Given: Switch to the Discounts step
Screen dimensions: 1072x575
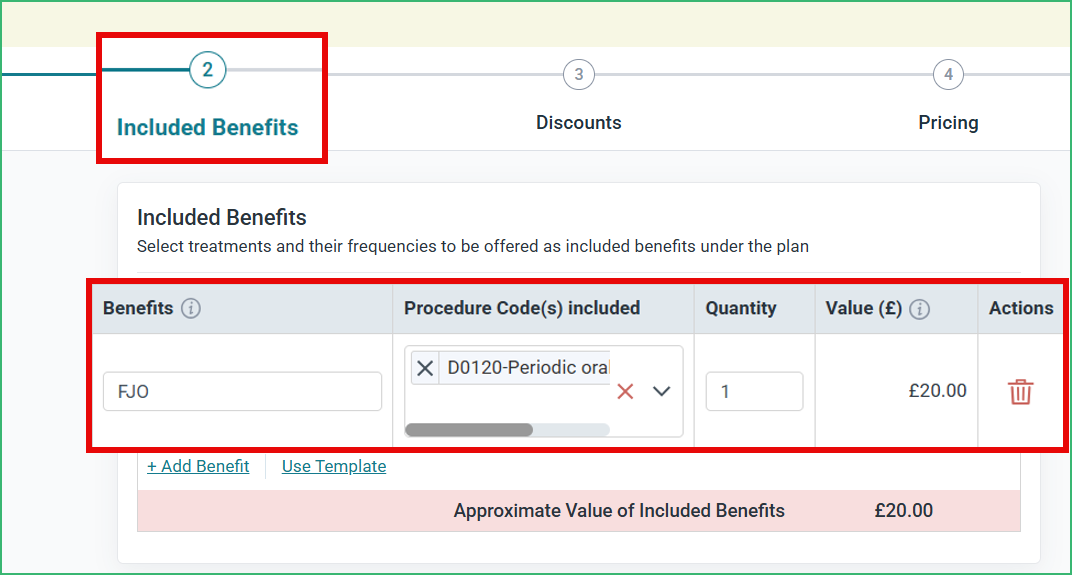Looking at the screenshot, I should coord(578,122).
